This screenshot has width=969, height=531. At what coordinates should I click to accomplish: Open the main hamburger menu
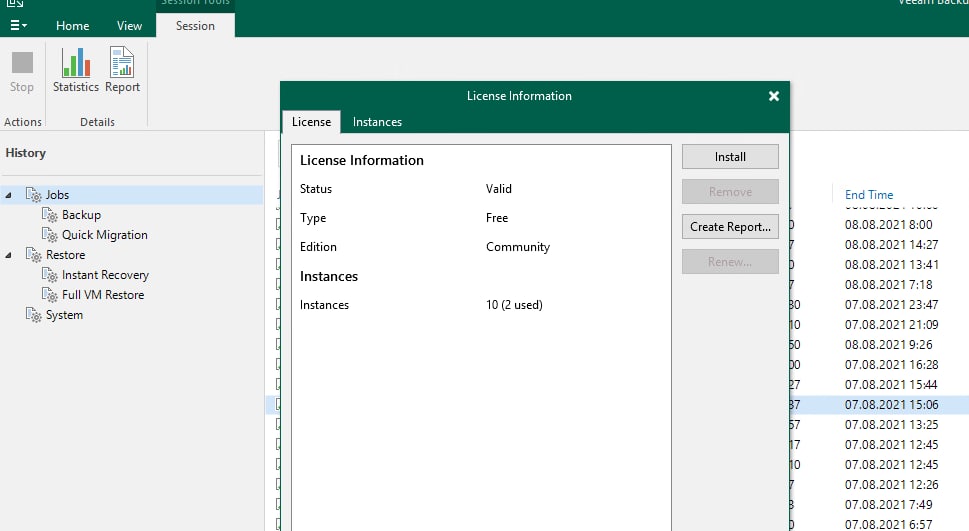click(x=19, y=25)
